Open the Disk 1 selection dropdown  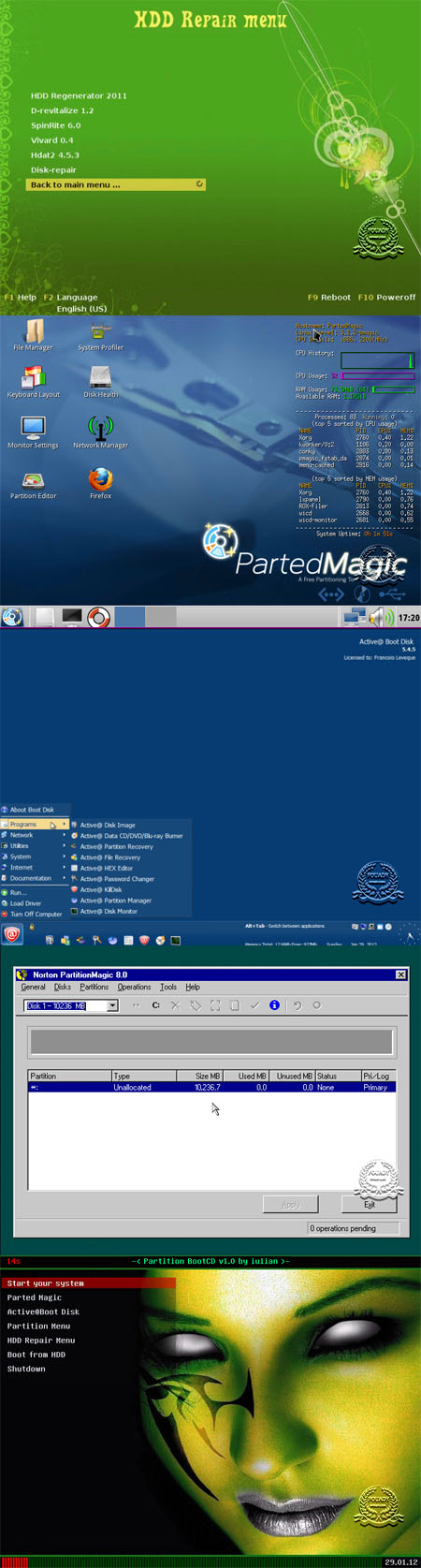point(71,1005)
